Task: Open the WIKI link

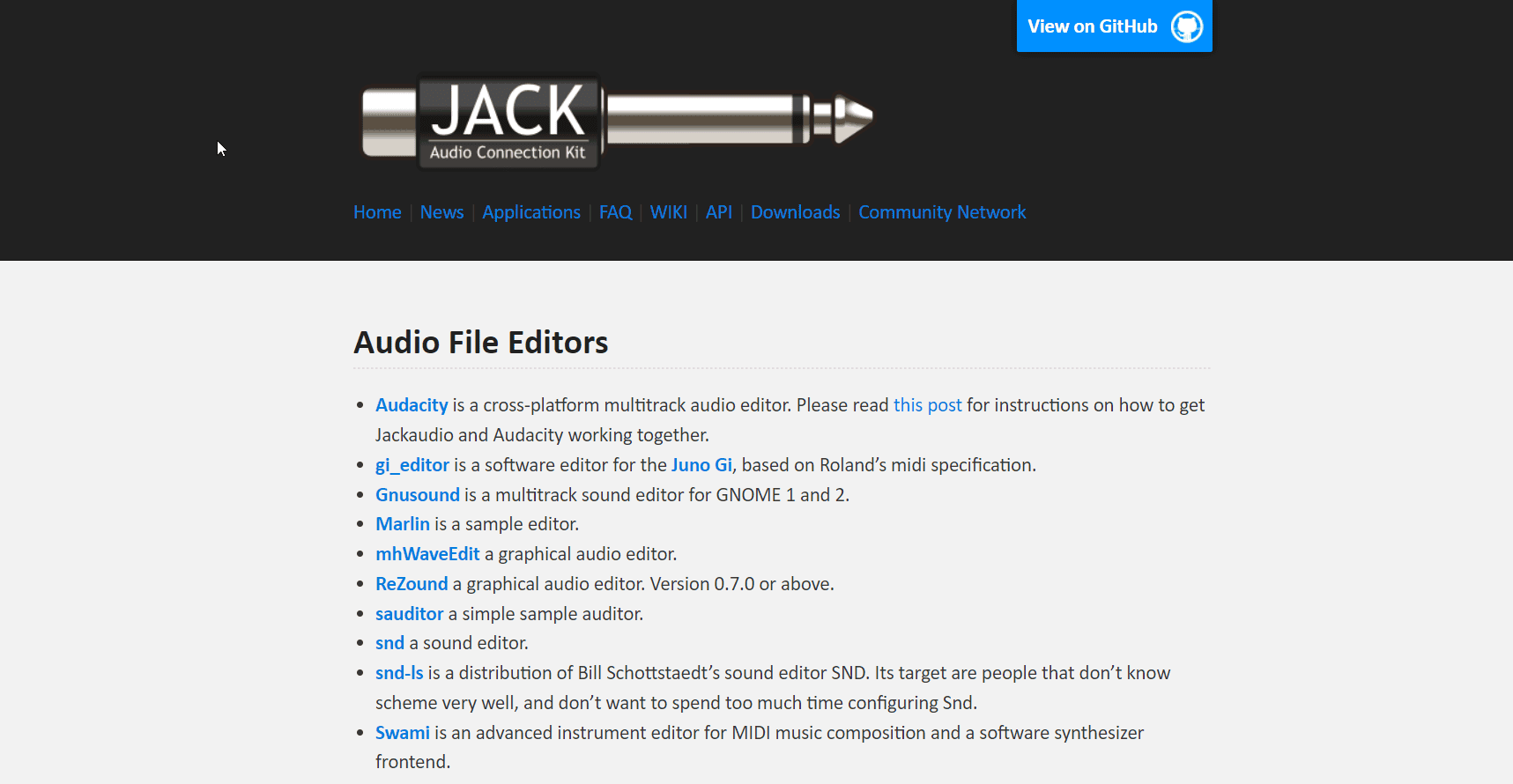Action: click(669, 212)
